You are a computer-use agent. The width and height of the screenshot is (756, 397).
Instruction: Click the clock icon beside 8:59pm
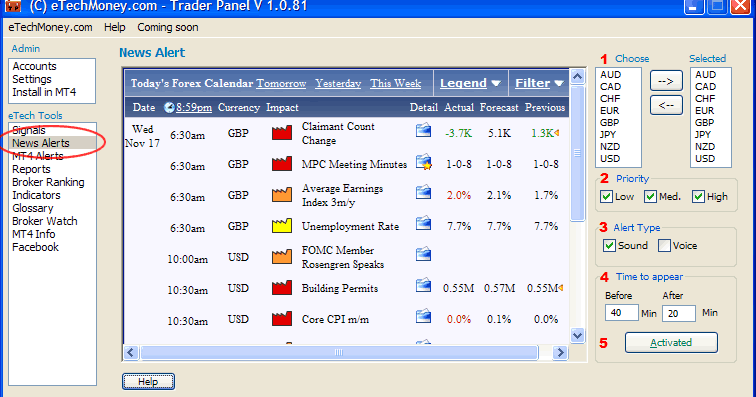pos(169,108)
